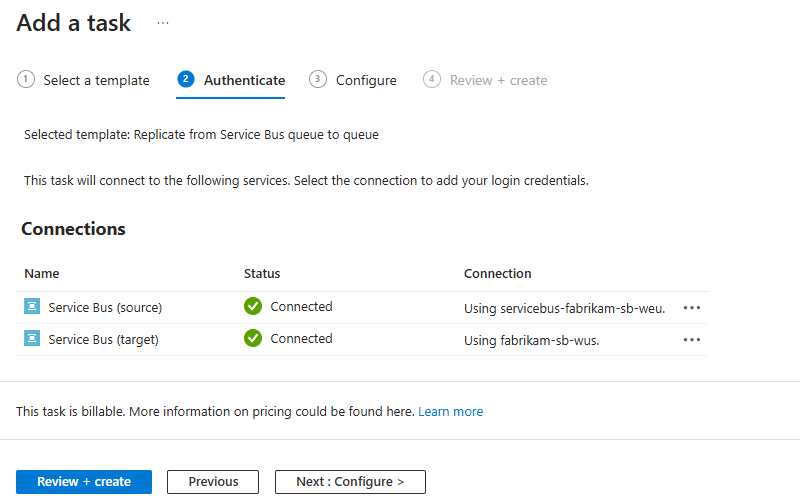Click the Name column header
The width and height of the screenshot is (800, 500).
(42, 273)
